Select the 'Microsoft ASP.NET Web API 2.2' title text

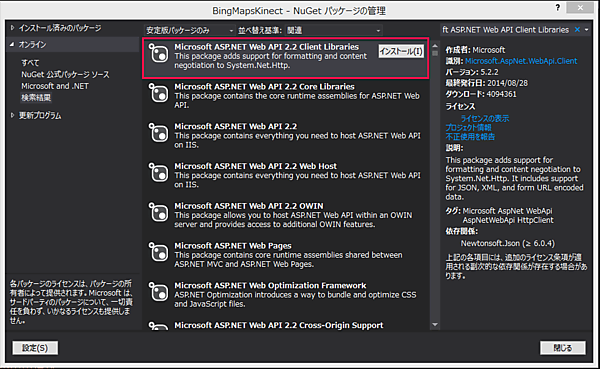point(236,126)
